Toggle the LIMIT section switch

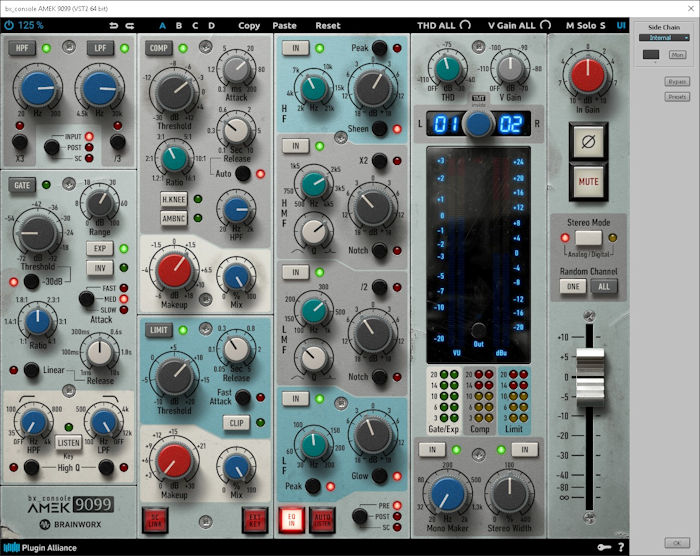coord(158,330)
